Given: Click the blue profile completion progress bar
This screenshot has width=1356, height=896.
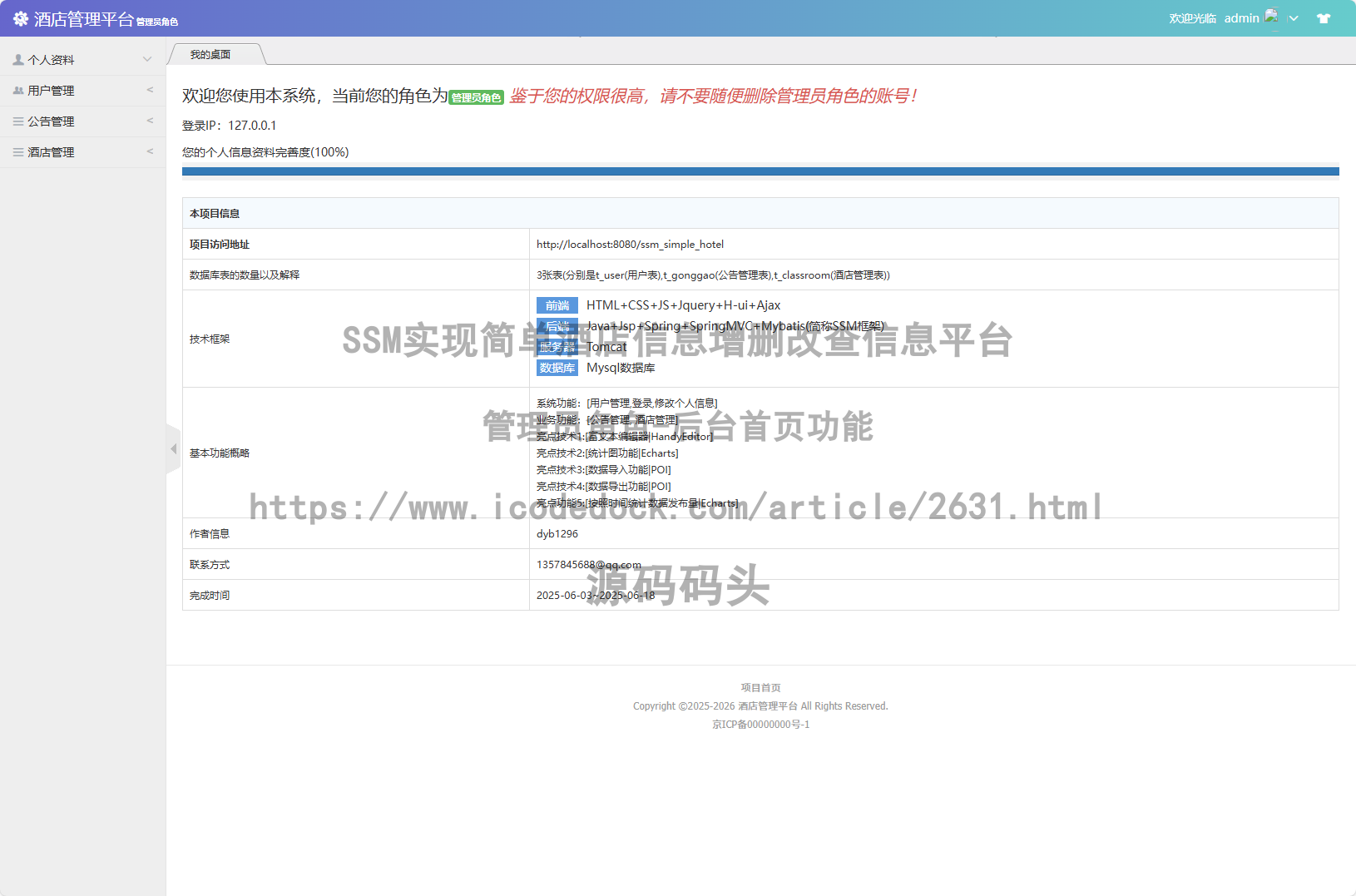Looking at the screenshot, I should click(x=760, y=171).
